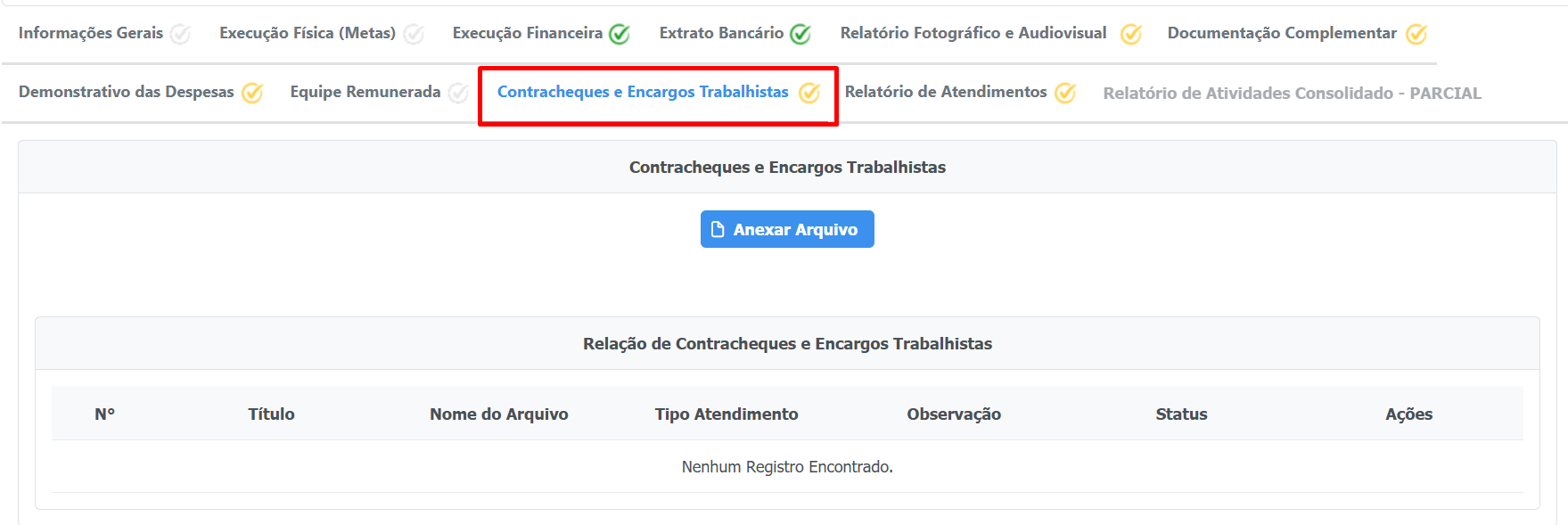1568x525 pixels.
Task: Click the yellow check icon beside Documentação Complementar
Action: [1416, 34]
